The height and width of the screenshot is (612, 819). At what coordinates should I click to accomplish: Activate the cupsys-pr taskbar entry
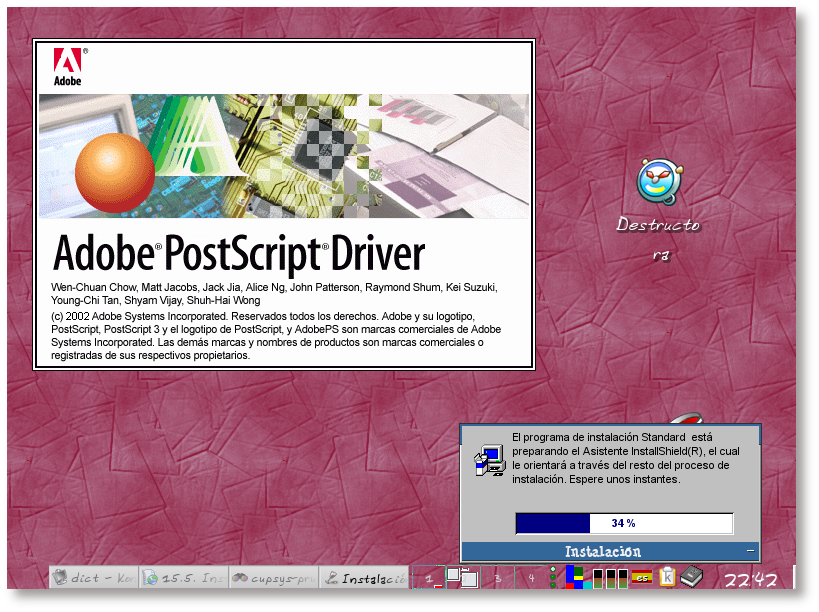273,578
